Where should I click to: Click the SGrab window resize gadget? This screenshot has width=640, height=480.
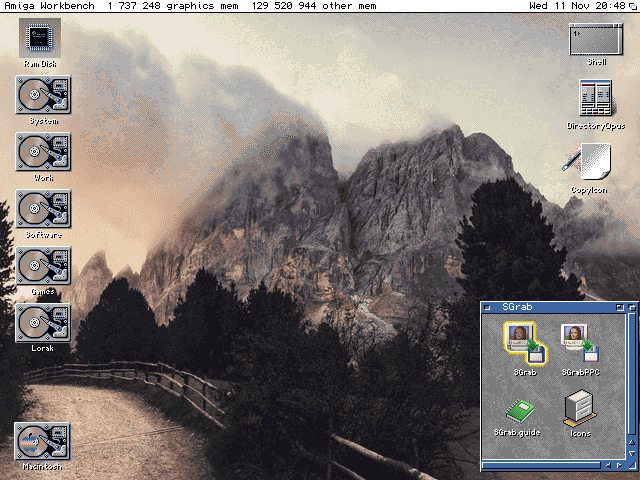(632, 465)
